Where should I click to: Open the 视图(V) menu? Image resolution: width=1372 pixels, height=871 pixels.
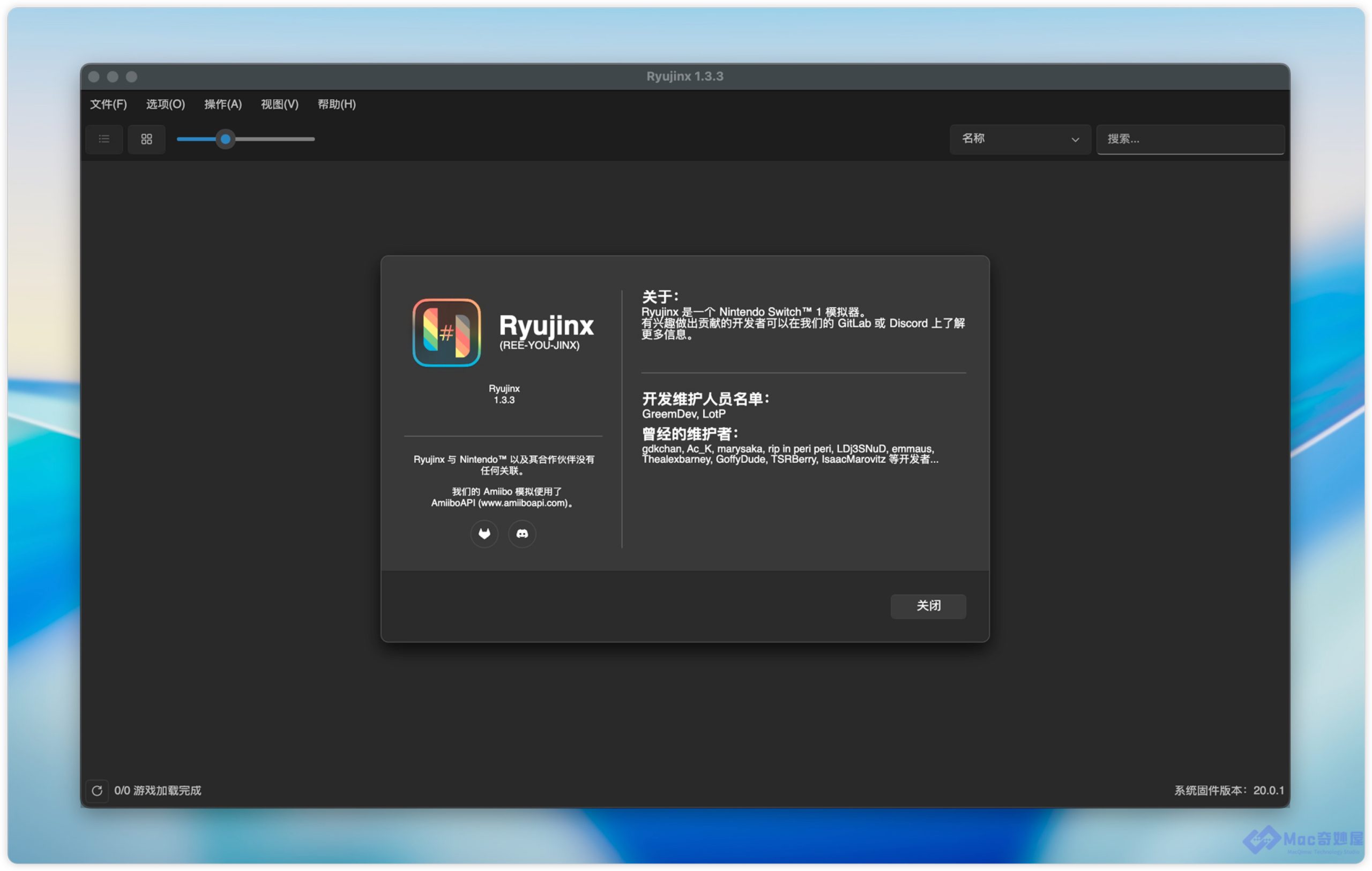click(279, 104)
